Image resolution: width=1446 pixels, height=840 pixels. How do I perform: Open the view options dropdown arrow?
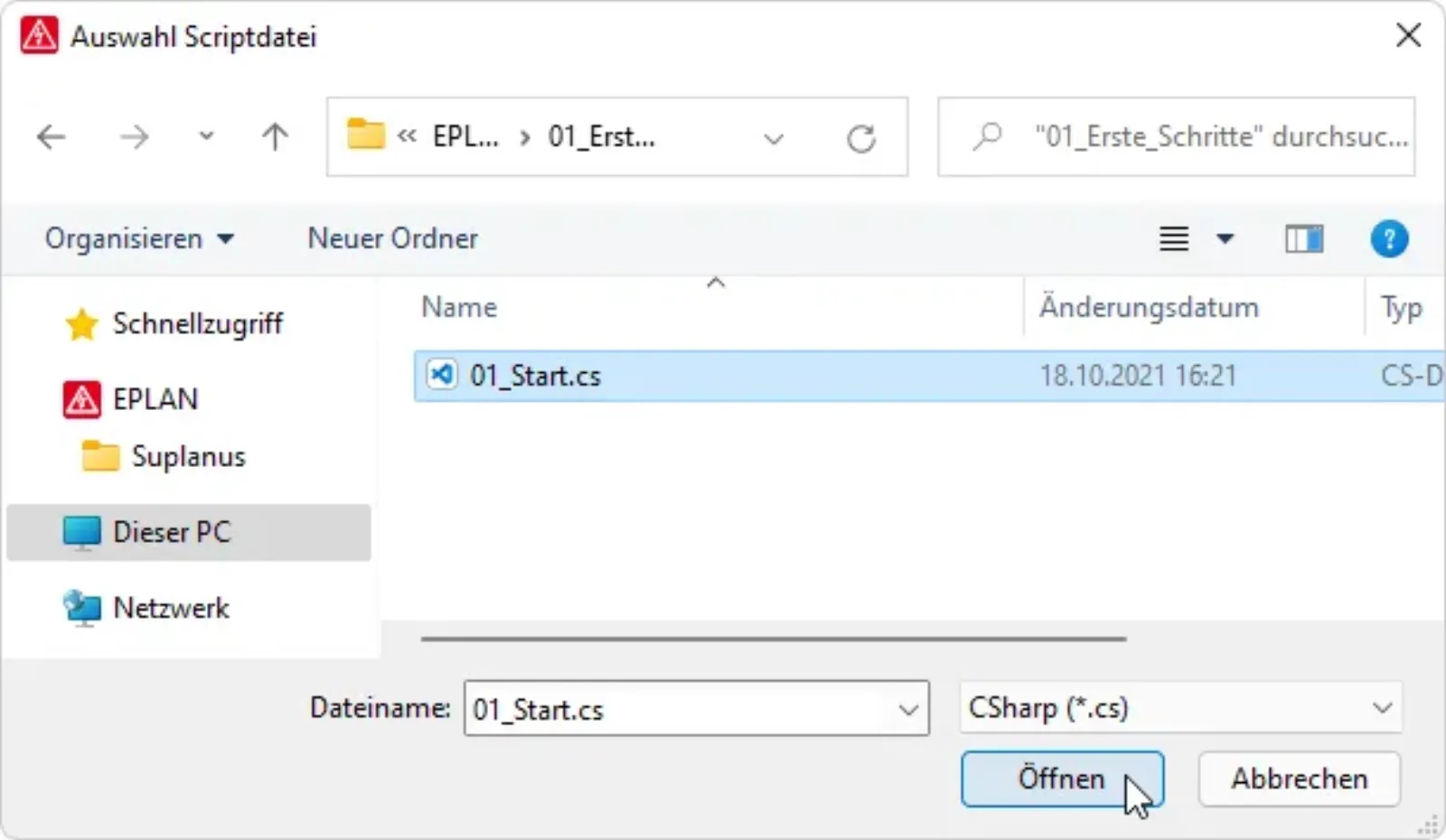click(1225, 239)
